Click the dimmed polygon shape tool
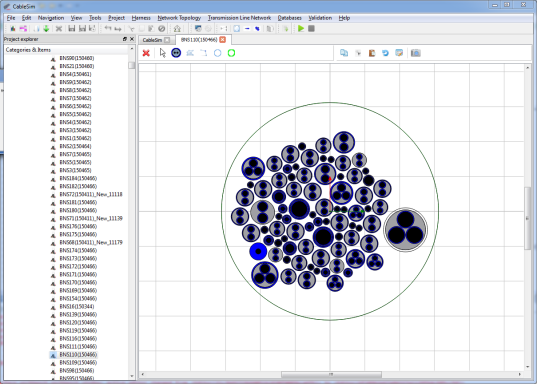 click(x=190, y=53)
